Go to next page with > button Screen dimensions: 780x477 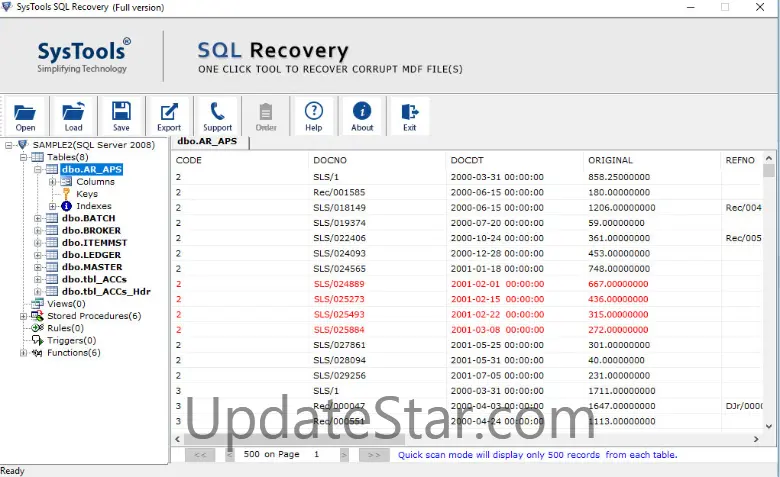(344, 455)
